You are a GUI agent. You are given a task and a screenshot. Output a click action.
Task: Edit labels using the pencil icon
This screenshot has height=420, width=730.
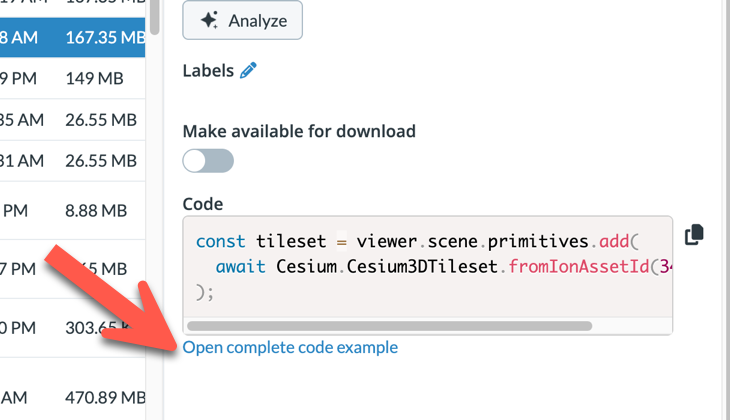pyautogui.click(x=249, y=70)
